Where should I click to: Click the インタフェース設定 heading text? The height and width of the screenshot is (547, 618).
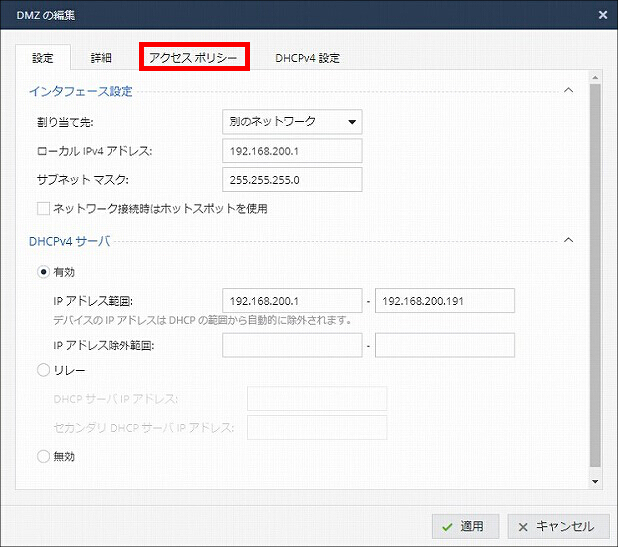(x=81, y=91)
